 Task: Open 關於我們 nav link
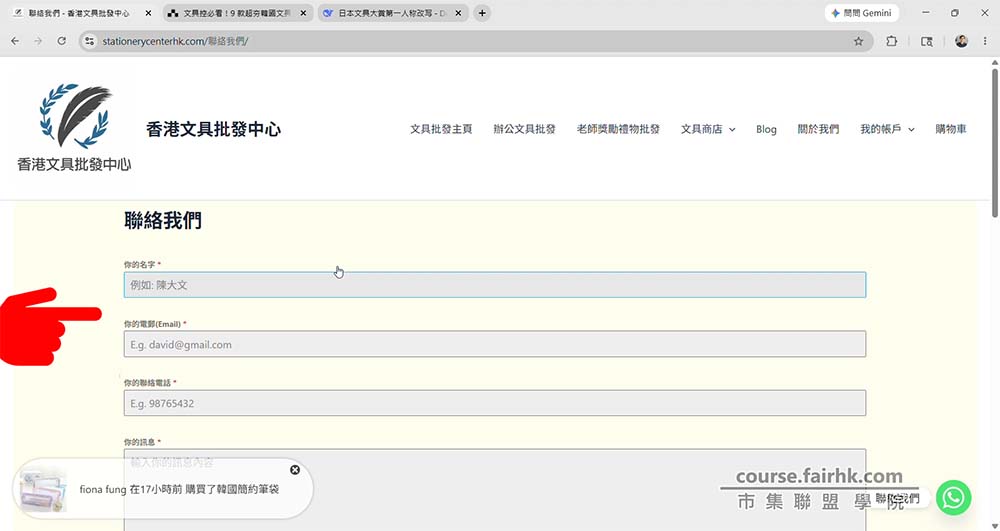818,129
